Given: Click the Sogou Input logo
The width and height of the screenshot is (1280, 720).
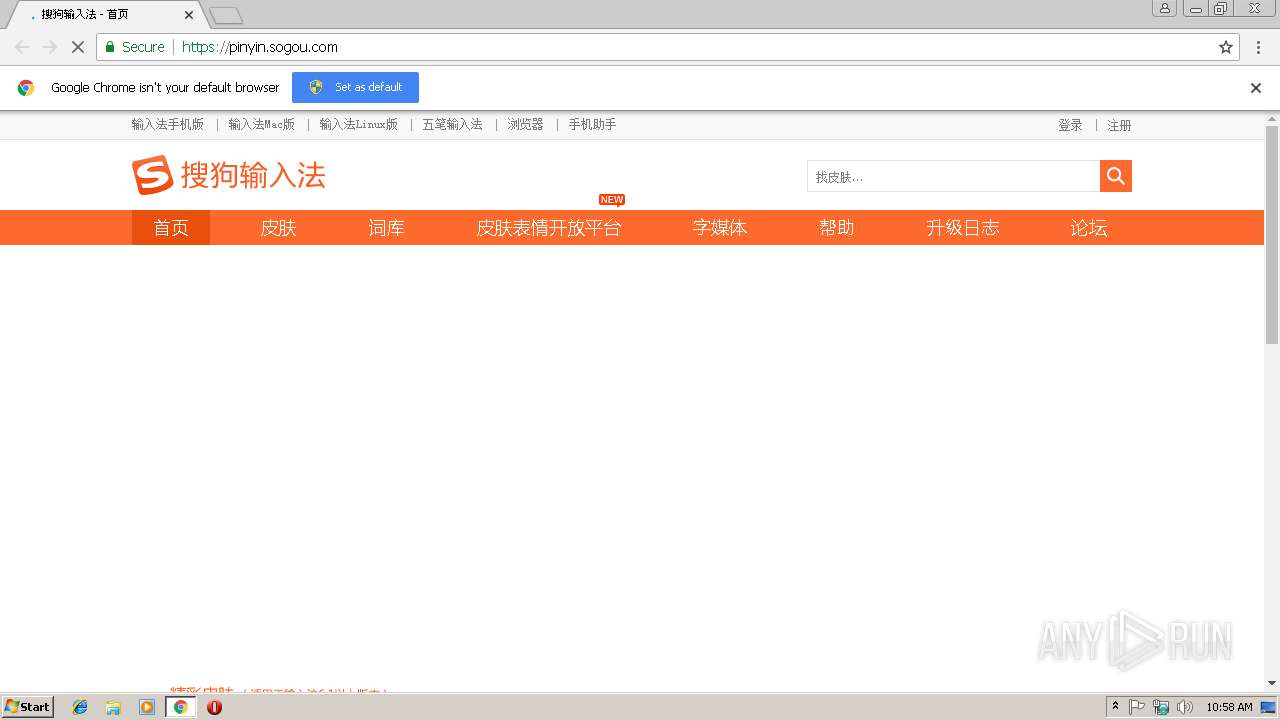Looking at the screenshot, I should (x=229, y=175).
